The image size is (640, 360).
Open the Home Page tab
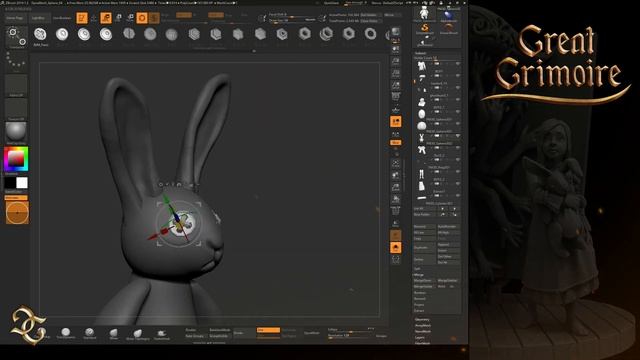coord(15,18)
